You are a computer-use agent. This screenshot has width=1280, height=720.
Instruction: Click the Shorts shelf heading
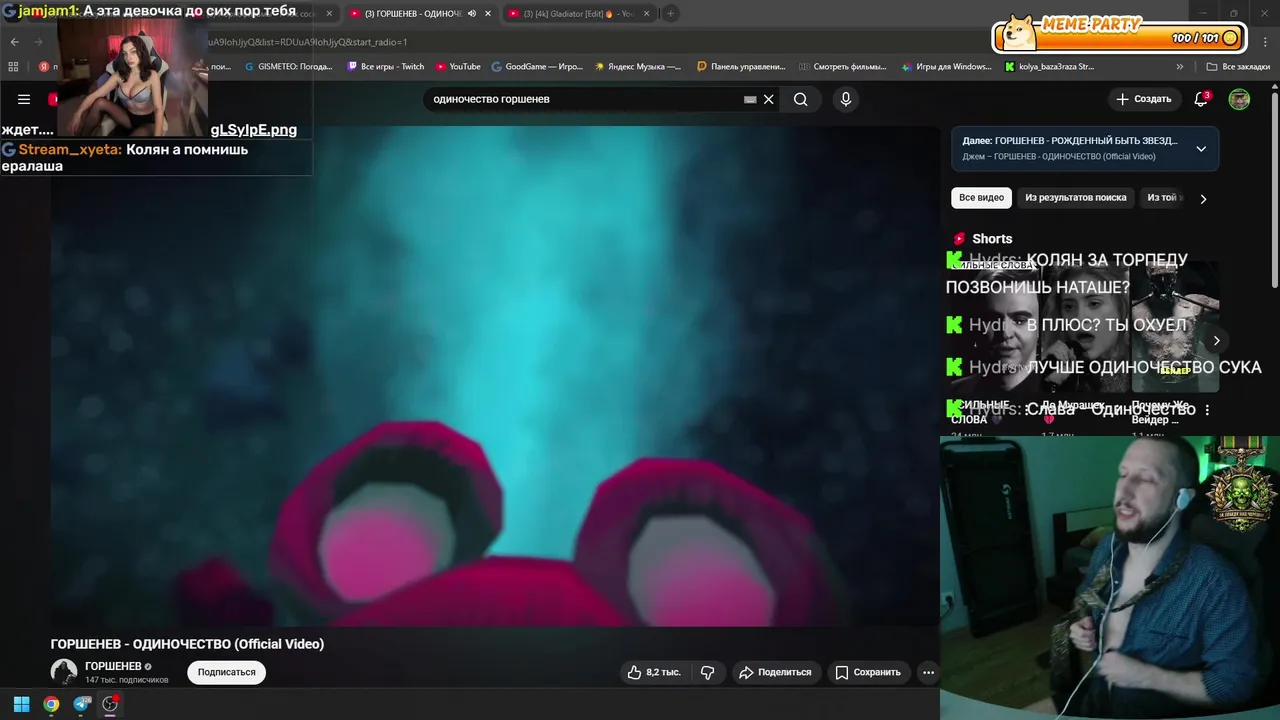click(992, 238)
